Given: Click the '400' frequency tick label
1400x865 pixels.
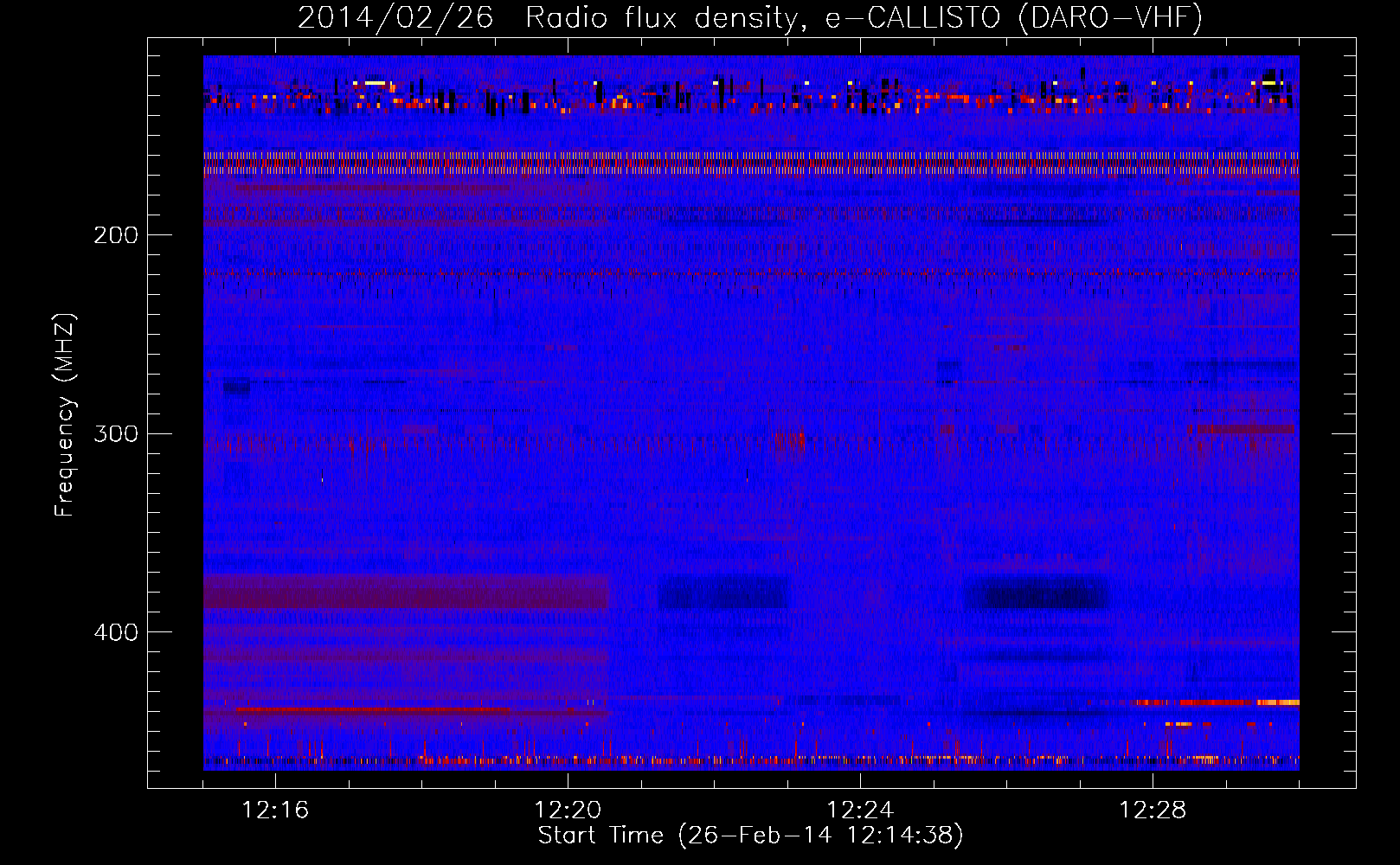Looking at the screenshot, I should point(116,632).
